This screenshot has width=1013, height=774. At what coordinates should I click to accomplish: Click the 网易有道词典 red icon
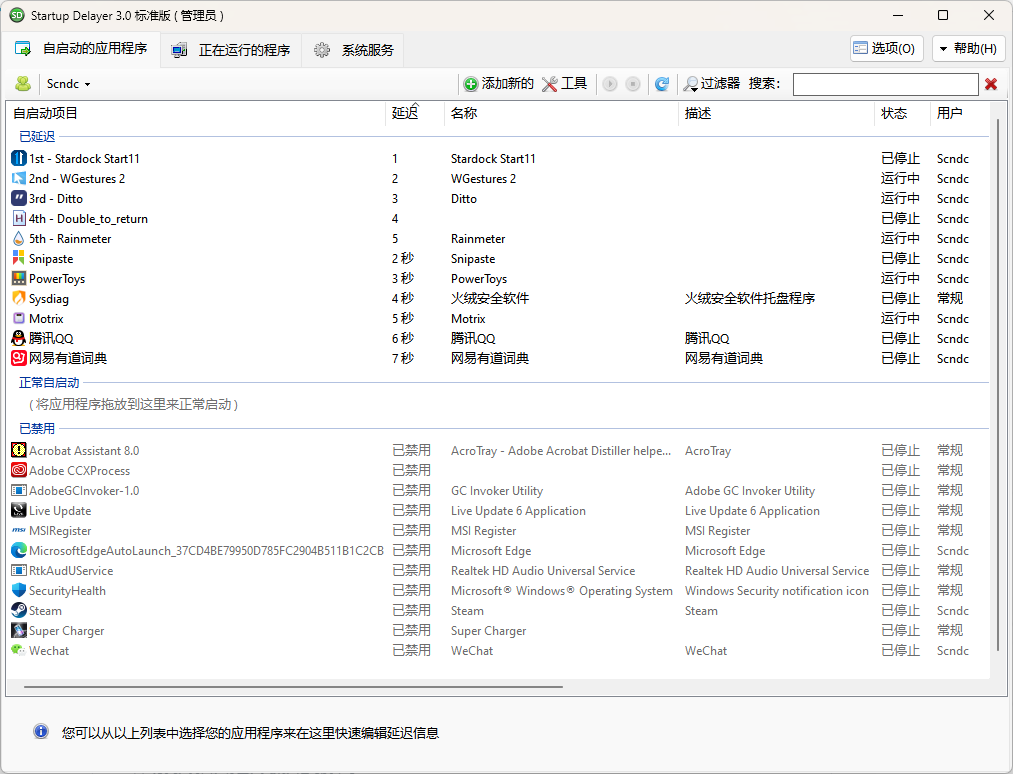[x=19, y=359]
